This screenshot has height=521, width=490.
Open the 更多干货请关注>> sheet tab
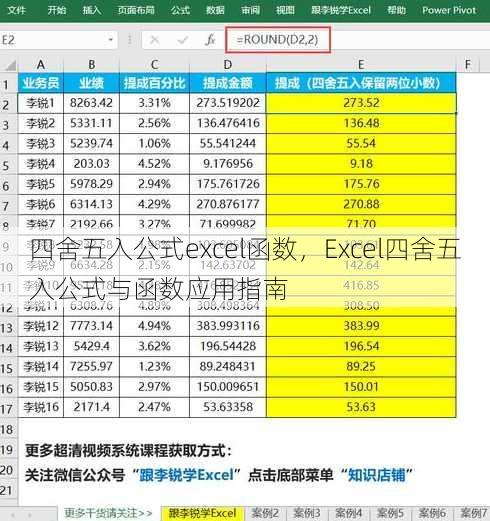pyautogui.click(x=108, y=513)
